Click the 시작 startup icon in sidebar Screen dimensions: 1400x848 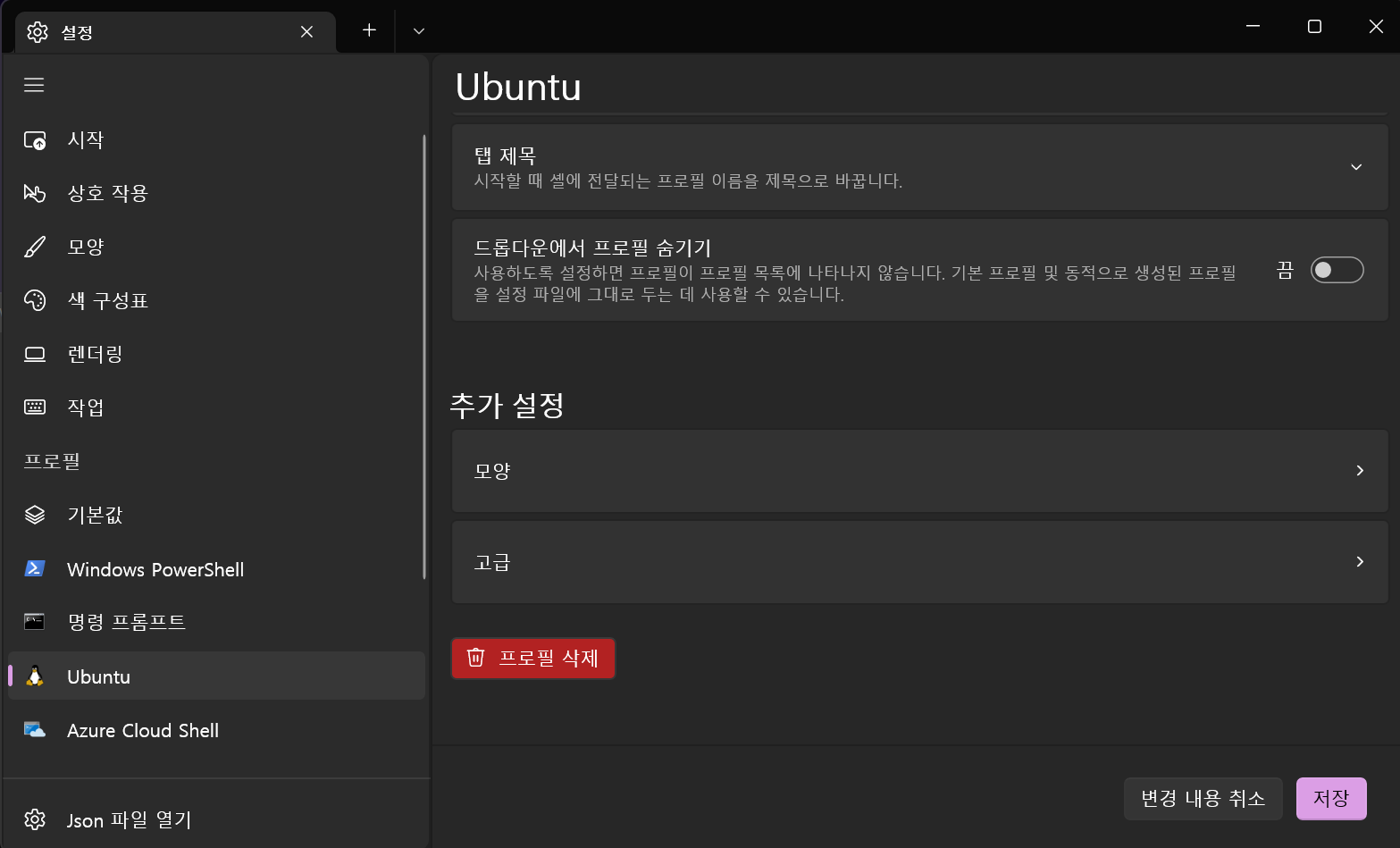pyautogui.click(x=35, y=140)
